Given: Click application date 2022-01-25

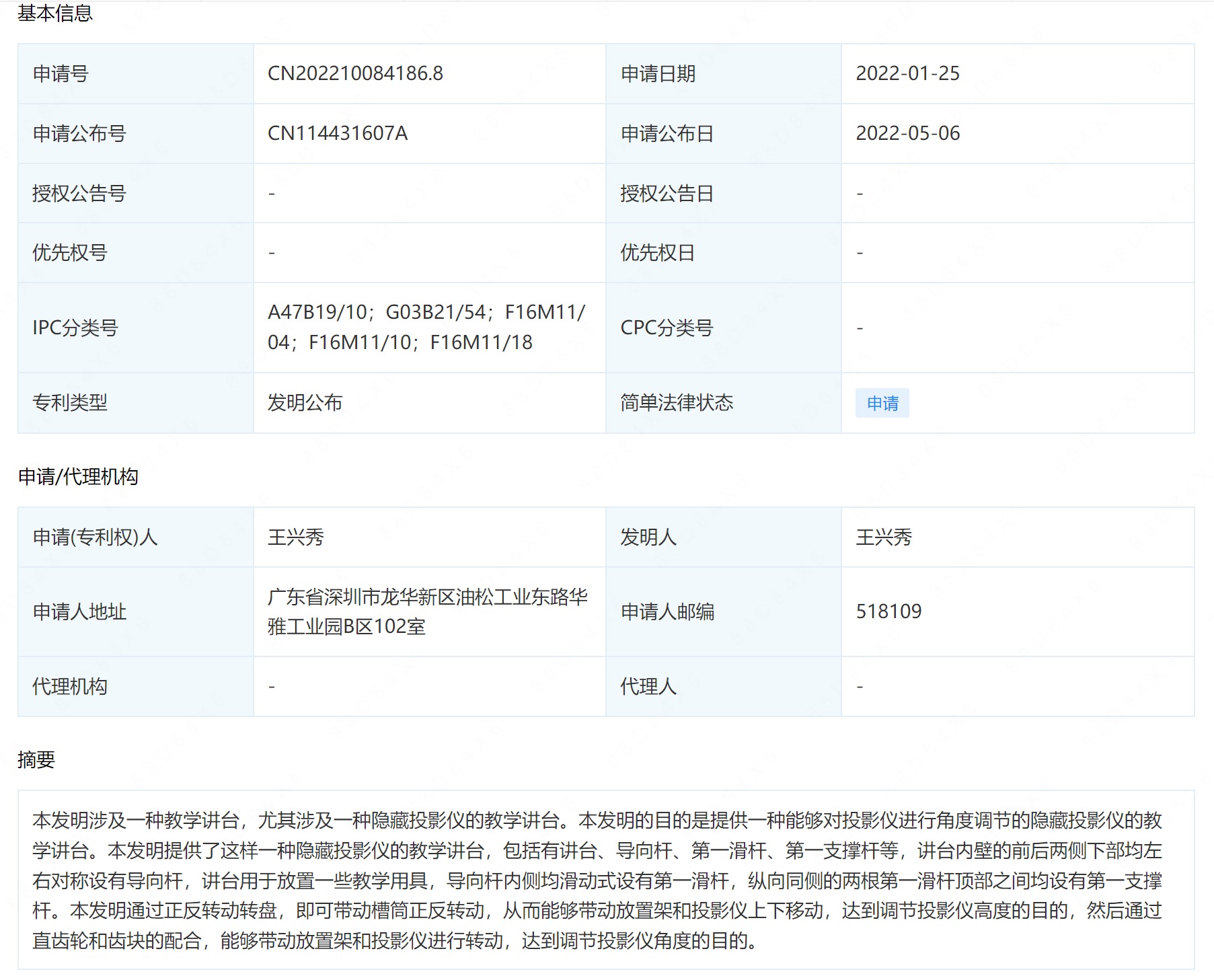Looking at the screenshot, I should (907, 73).
